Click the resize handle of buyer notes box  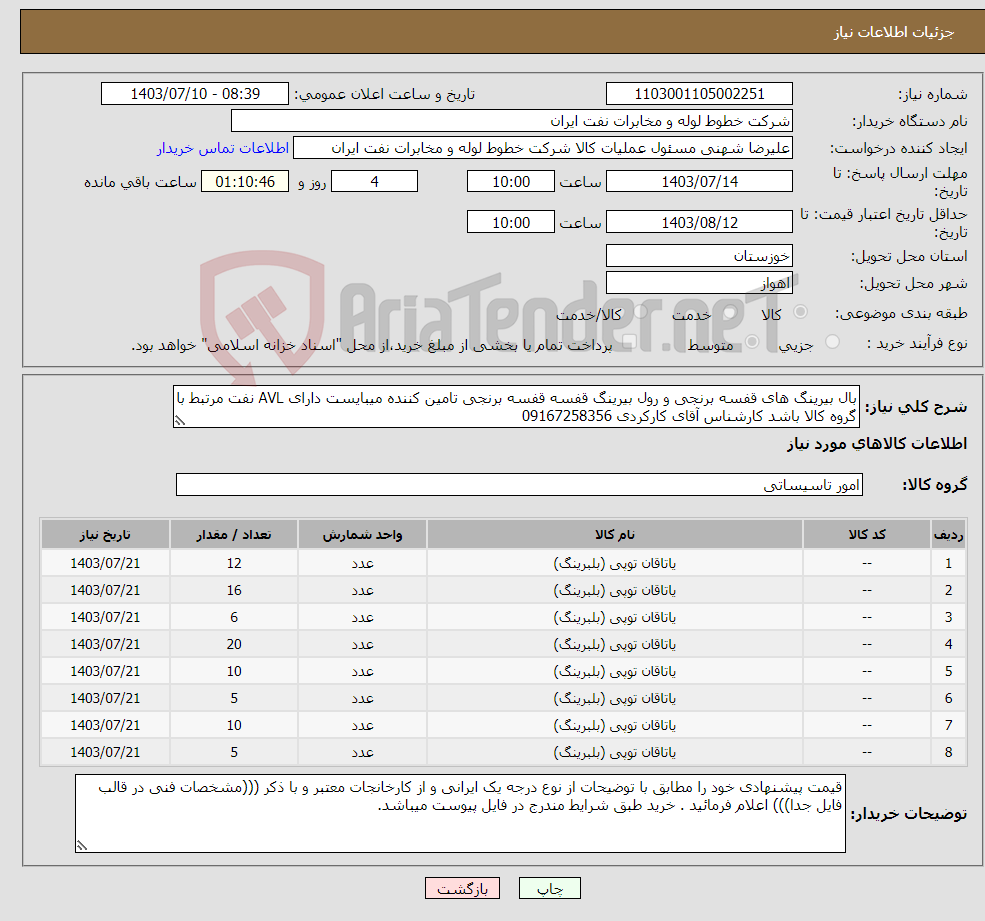(x=82, y=846)
